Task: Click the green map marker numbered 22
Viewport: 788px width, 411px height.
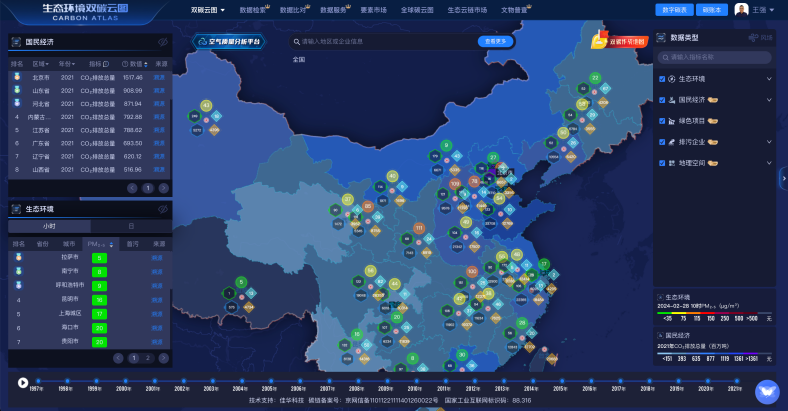Action: point(595,77)
